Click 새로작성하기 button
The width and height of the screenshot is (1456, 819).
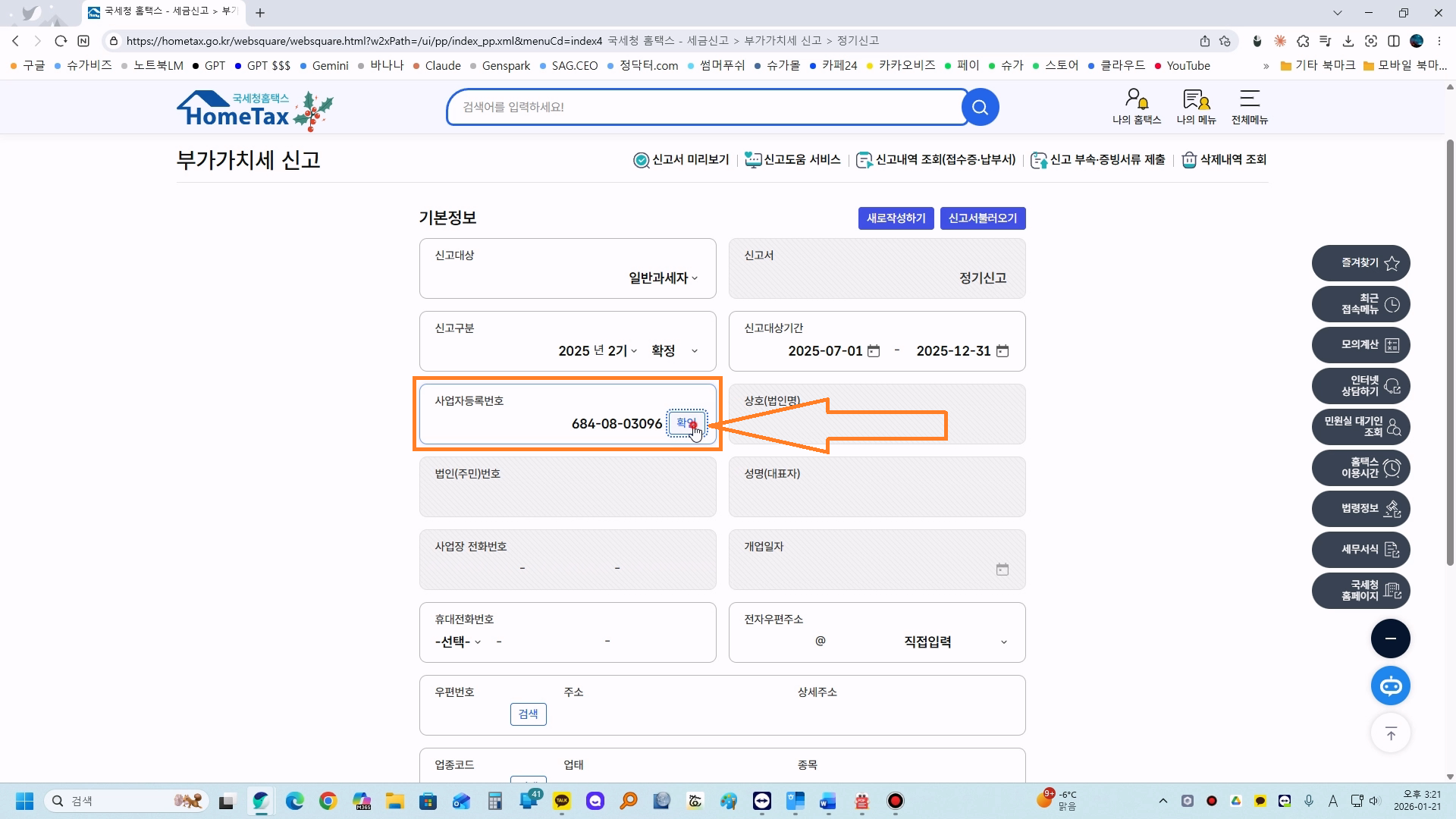coord(896,218)
